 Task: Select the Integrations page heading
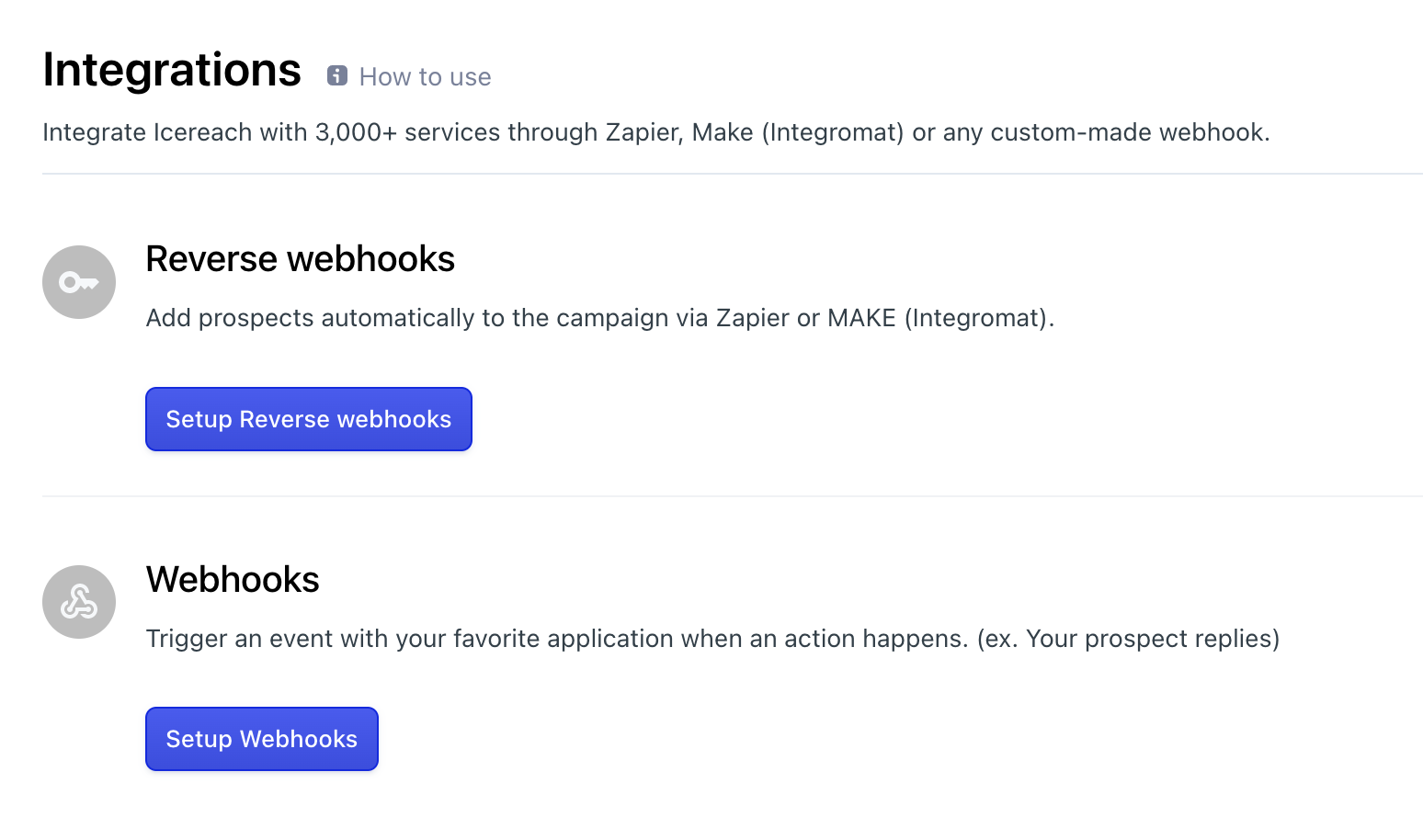[x=172, y=70]
